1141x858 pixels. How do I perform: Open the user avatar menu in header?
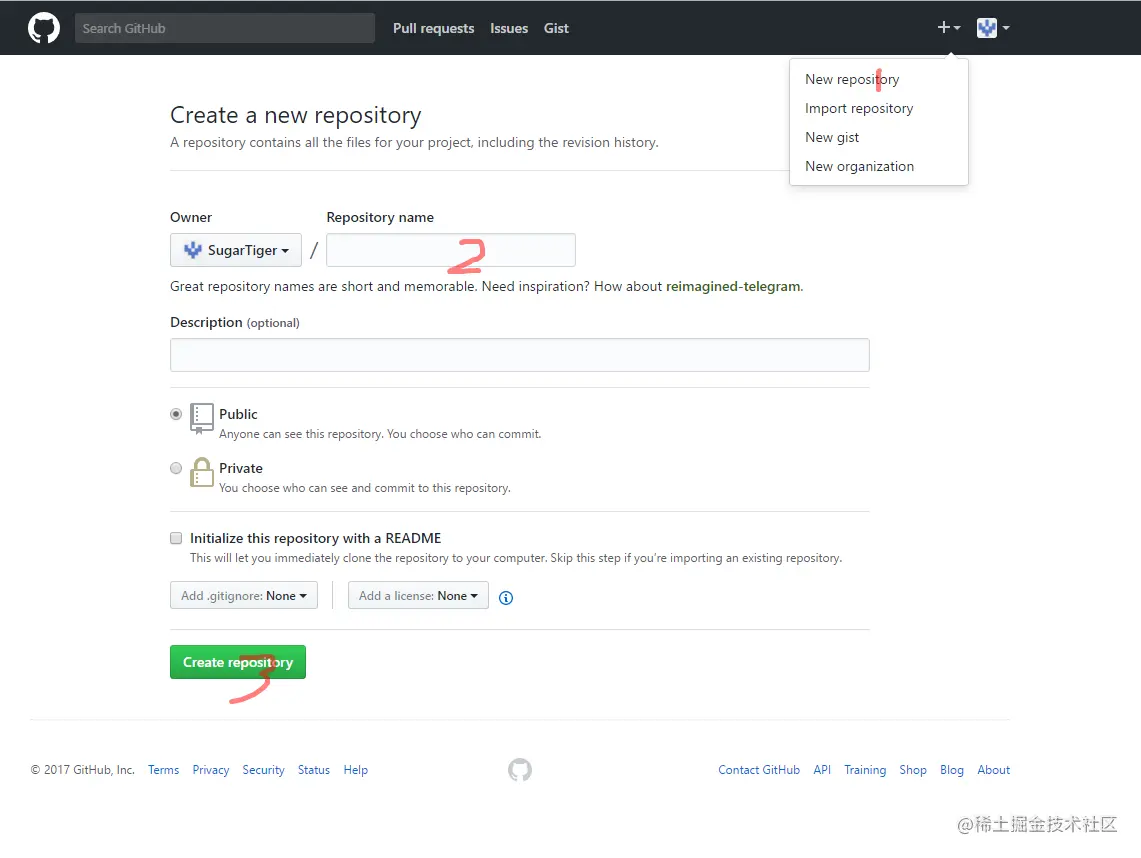pyautogui.click(x=993, y=28)
